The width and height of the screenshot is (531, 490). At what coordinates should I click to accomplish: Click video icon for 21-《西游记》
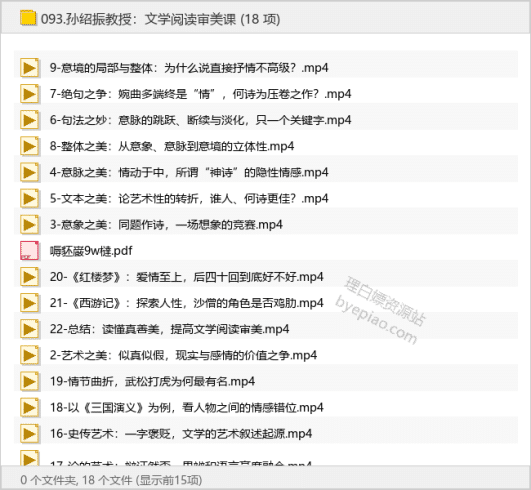point(29,303)
